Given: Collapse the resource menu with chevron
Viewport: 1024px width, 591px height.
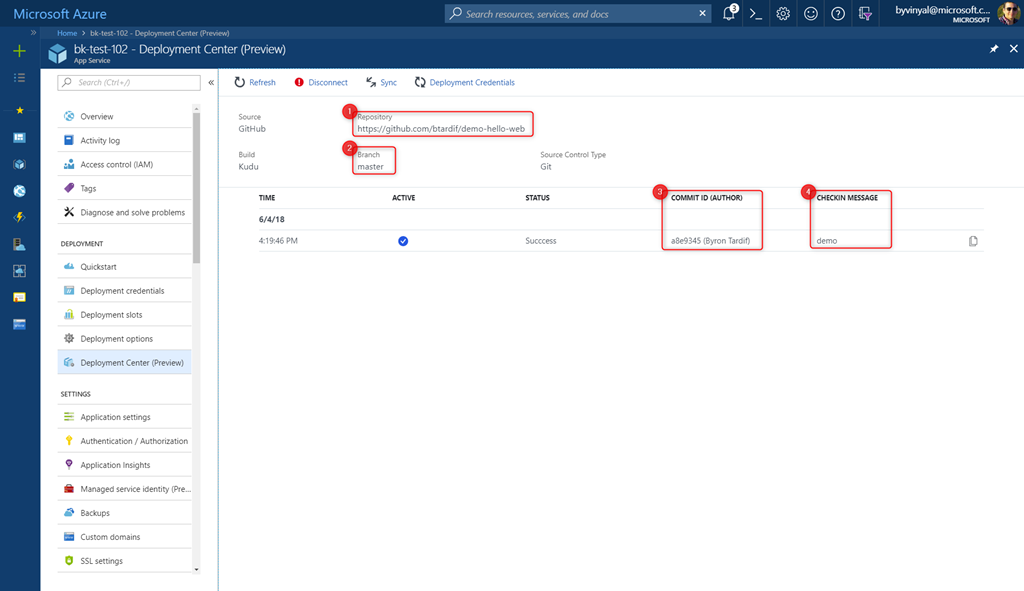Looking at the screenshot, I should (211, 83).
